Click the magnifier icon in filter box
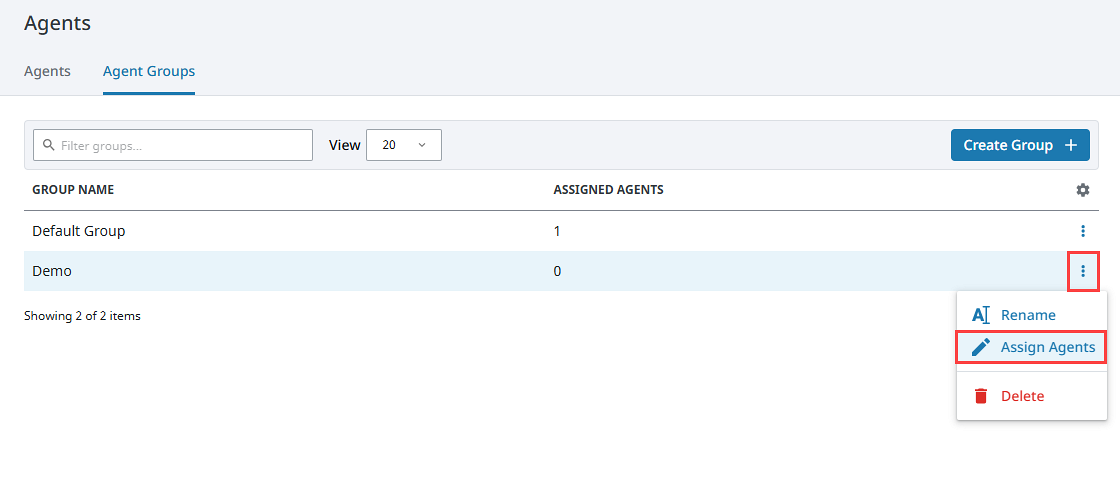Screen dimensions: 1120x488 point(48,145)
